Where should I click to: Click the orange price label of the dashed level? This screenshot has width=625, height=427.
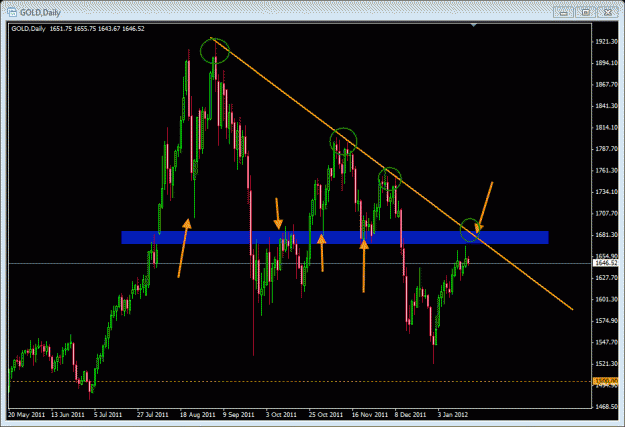click(x=606, y=381)
